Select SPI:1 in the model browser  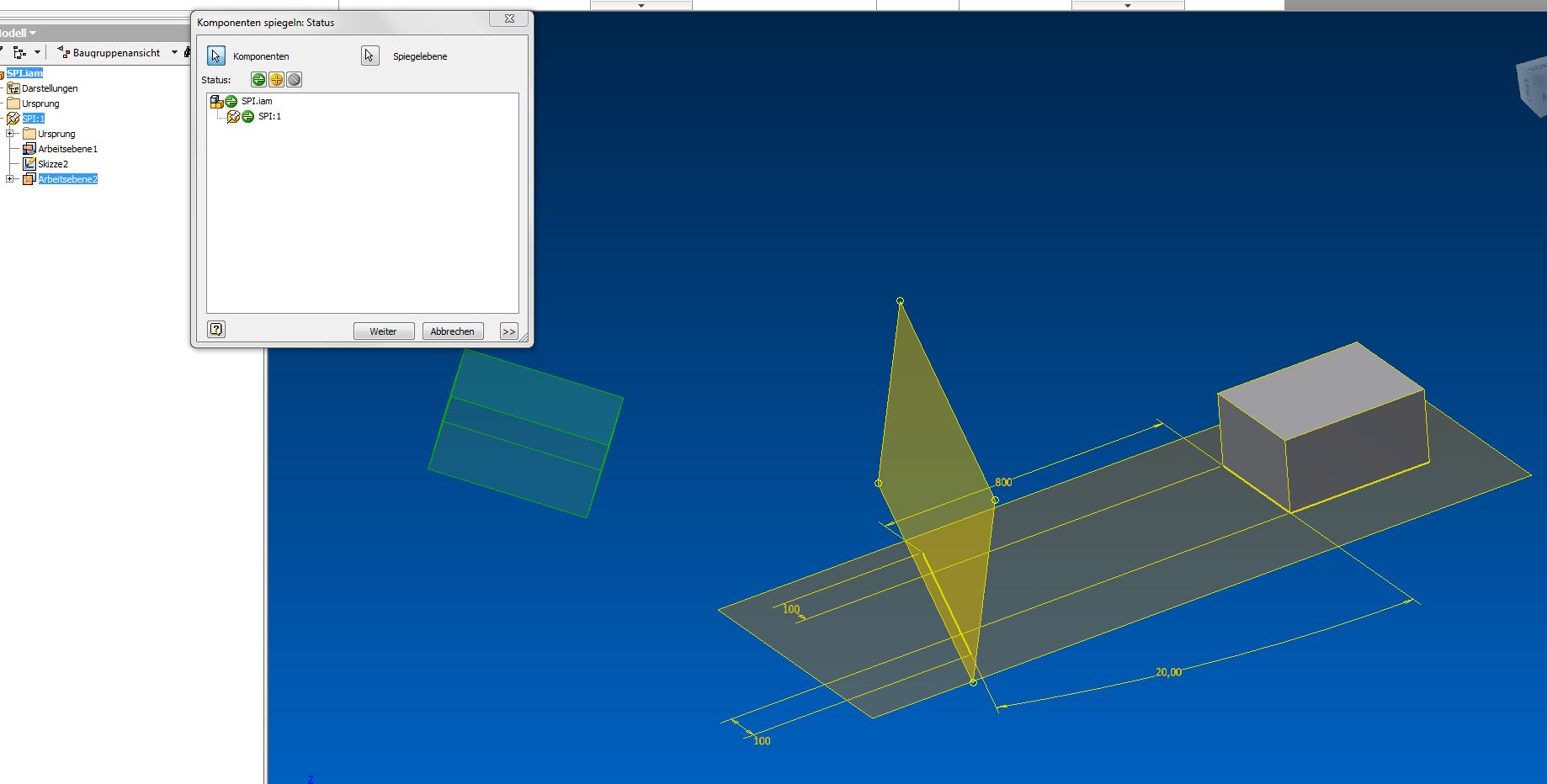pyautogui.click(x=34, y=119)
